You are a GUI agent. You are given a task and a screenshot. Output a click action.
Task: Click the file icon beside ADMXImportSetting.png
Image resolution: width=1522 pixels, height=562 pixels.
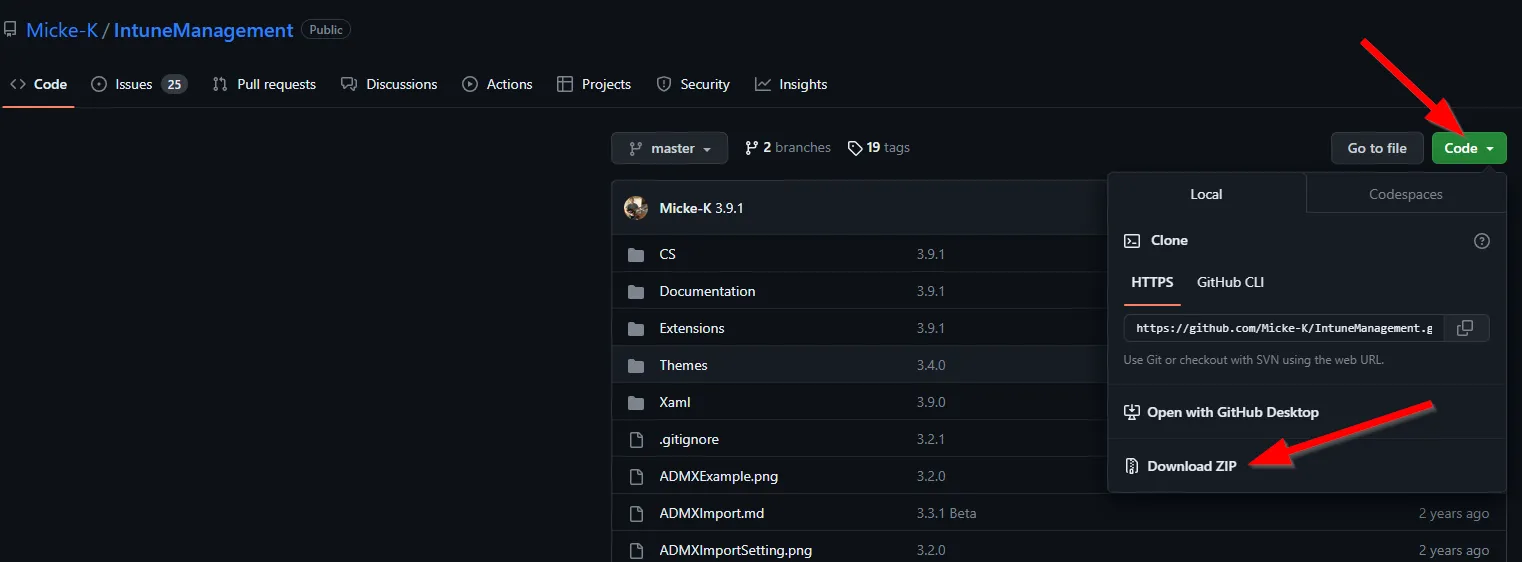click(x=636, y=551)
